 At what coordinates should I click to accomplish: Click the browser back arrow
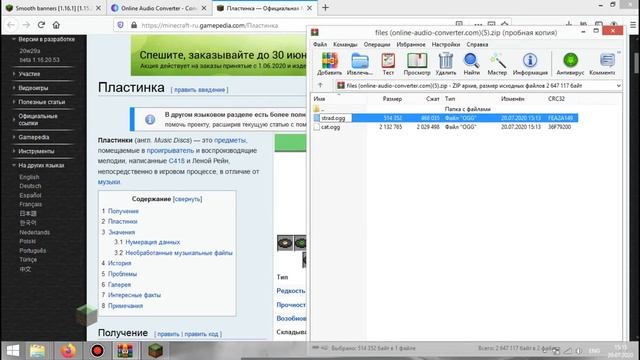[x=11, y=25]
